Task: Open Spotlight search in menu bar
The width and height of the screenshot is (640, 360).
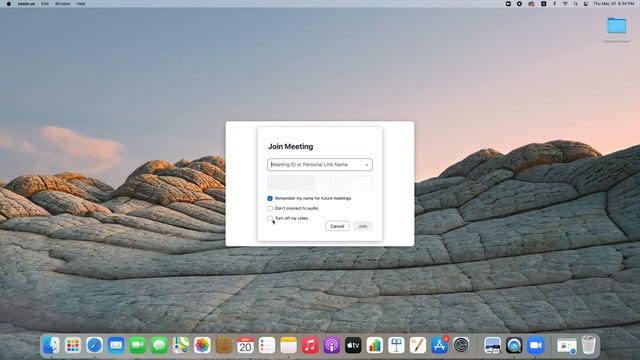Action: coord(576,4)
